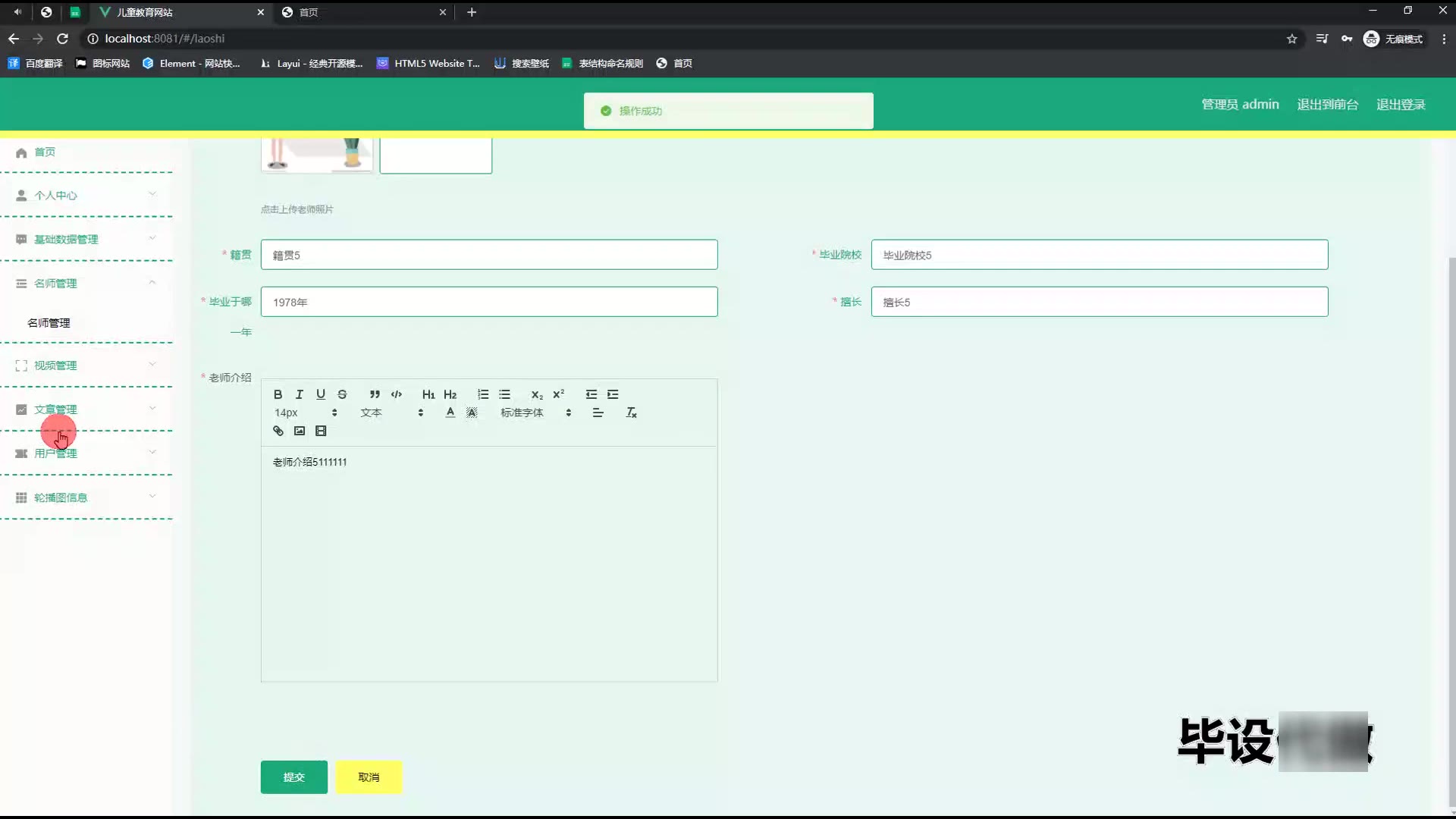Insert an ordered numbered list

483,394
